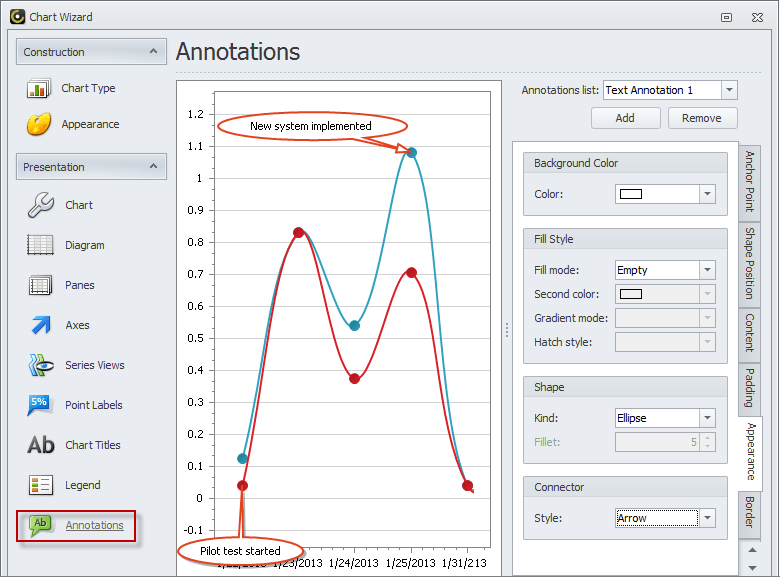780x578 pixels.
Task: Open the Axes arrow icon
Action: click(40, 325)
